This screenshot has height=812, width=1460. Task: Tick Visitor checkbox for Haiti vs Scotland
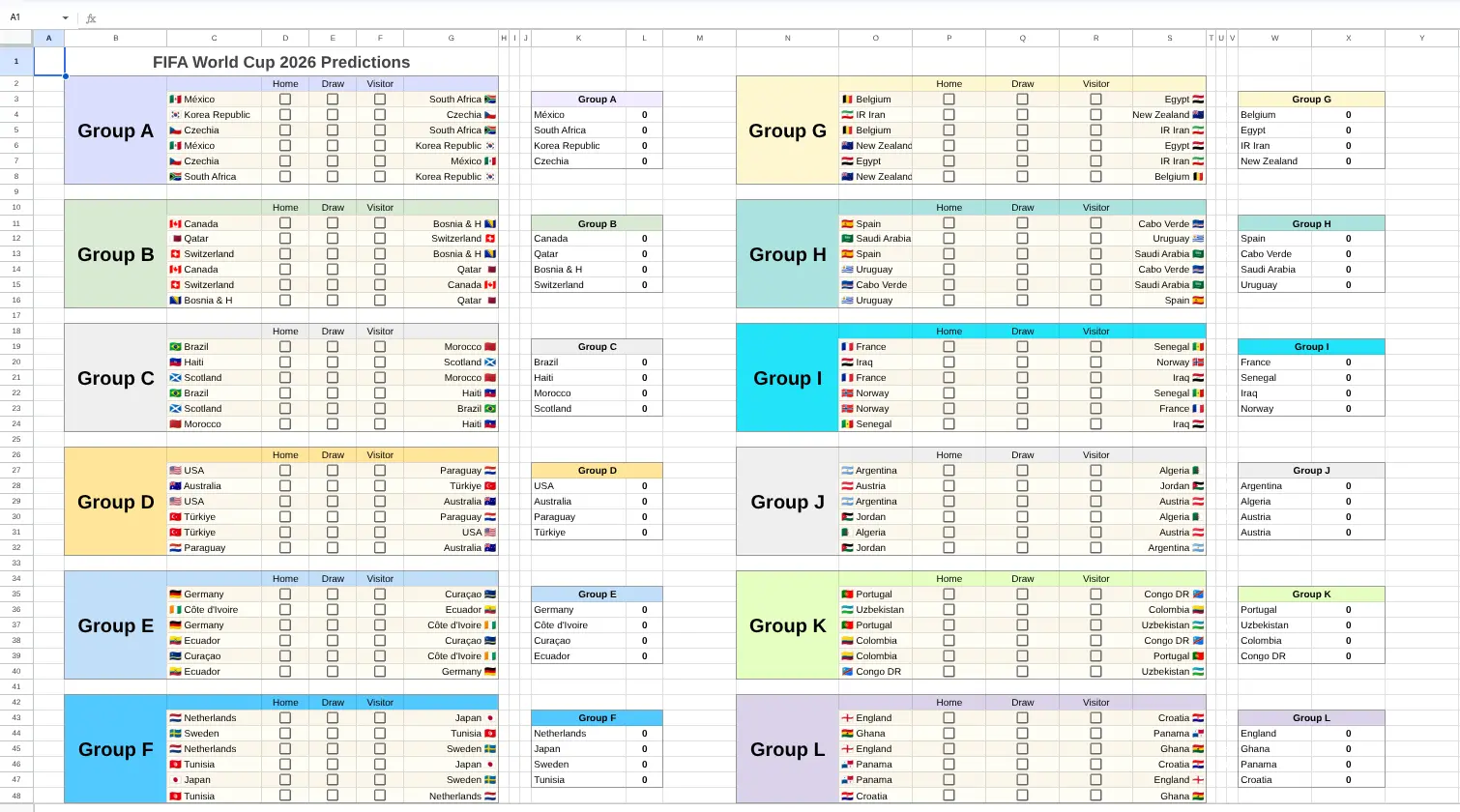tap(380, 362)
